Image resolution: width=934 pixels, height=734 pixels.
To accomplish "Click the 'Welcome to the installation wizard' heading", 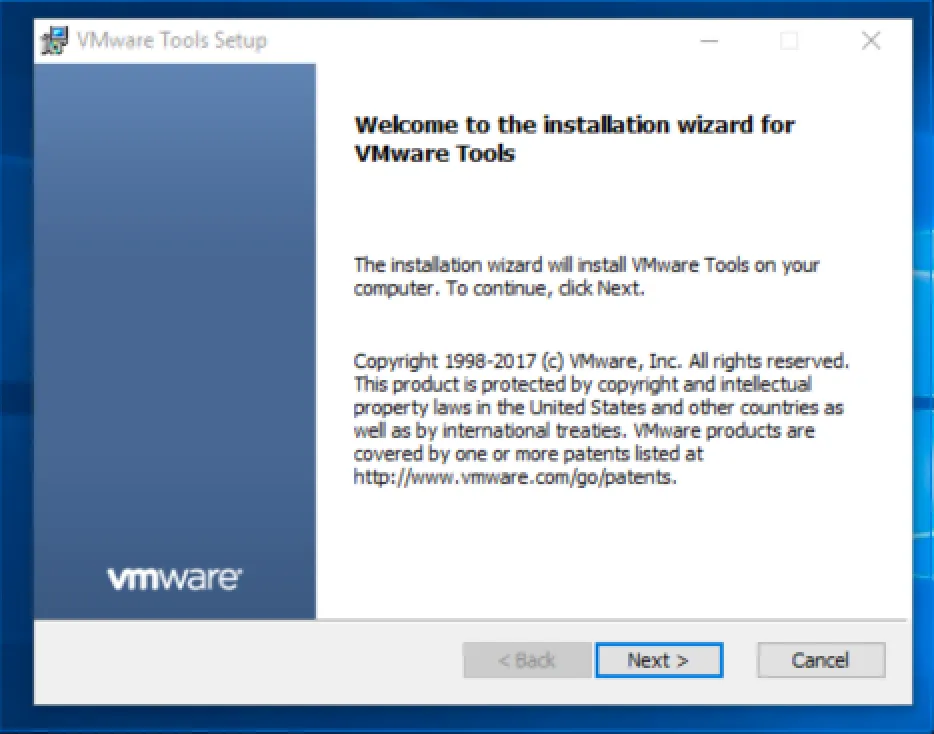I will [x=574, y=139].
